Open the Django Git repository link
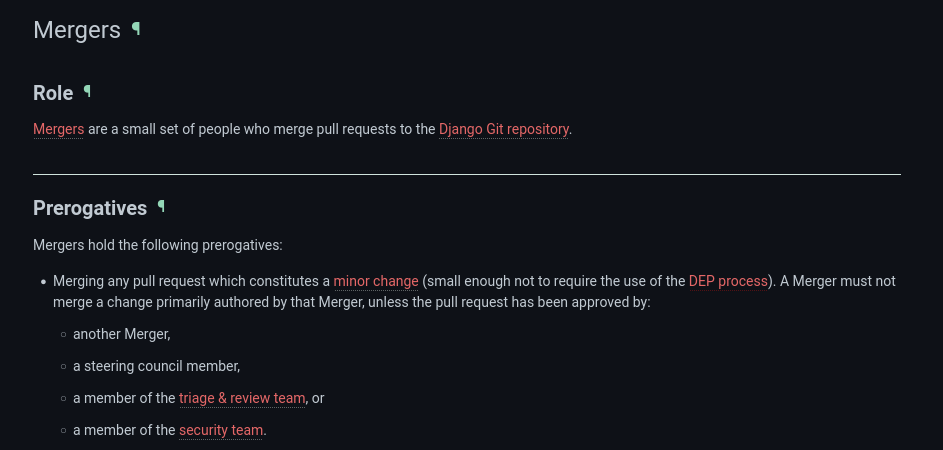943x450 pixels. pyautogui.click(x=504, y=129)
